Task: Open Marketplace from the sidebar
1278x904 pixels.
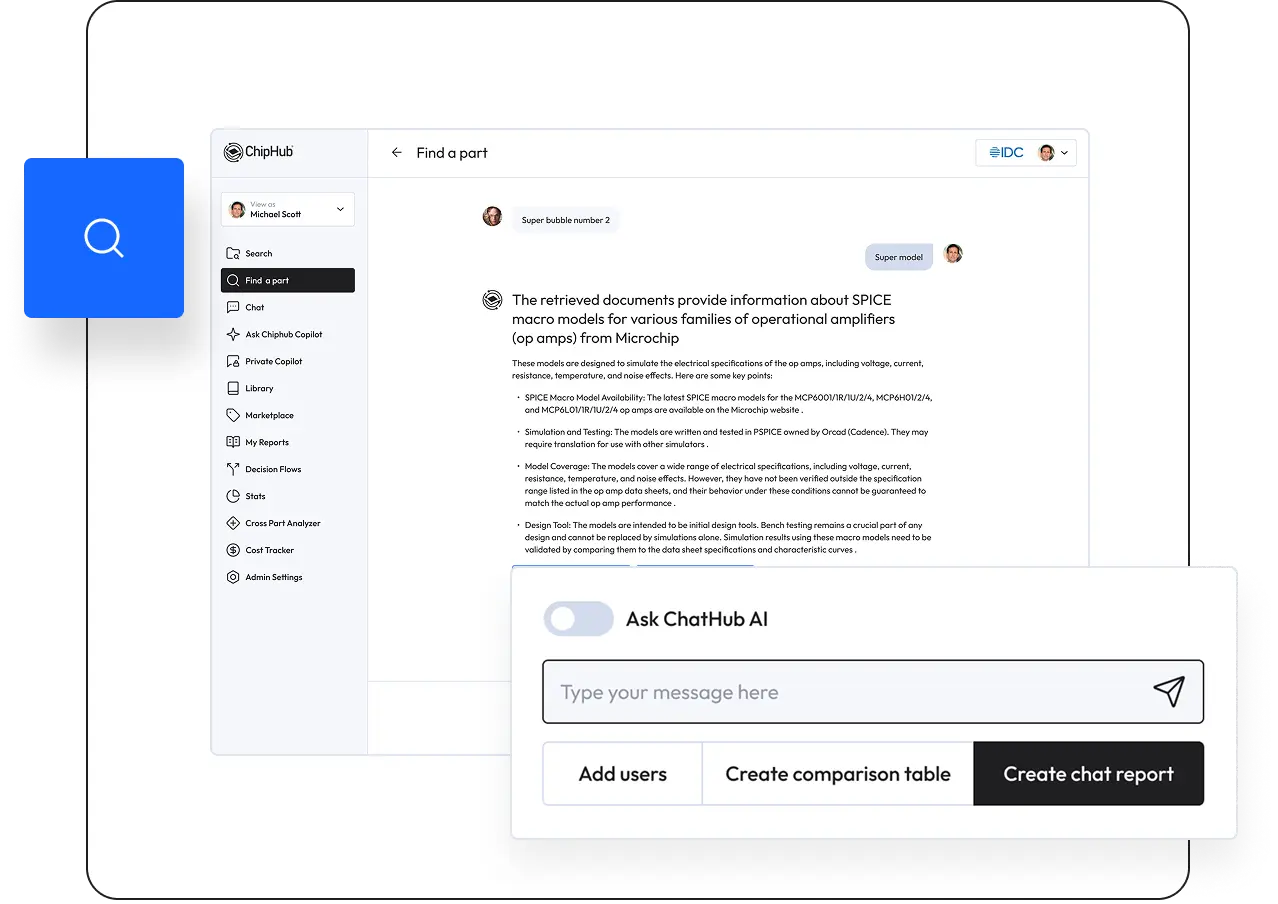Action: click(269, 415)
